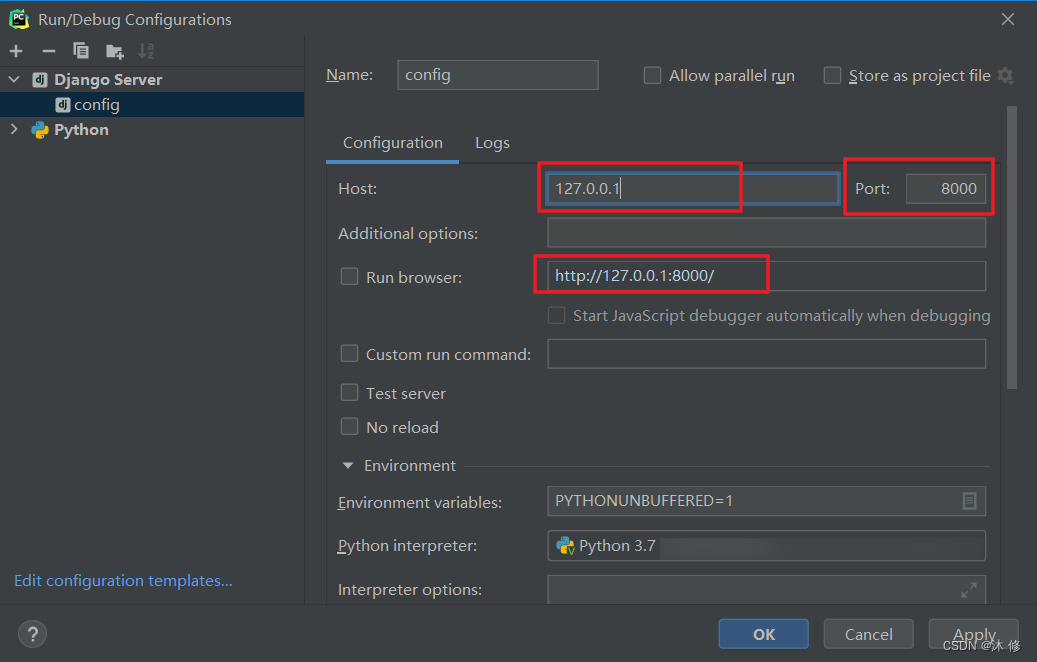Open Edit configuration templates link
The height and width of the screenshot is (662, 1037).
point(123,581)
